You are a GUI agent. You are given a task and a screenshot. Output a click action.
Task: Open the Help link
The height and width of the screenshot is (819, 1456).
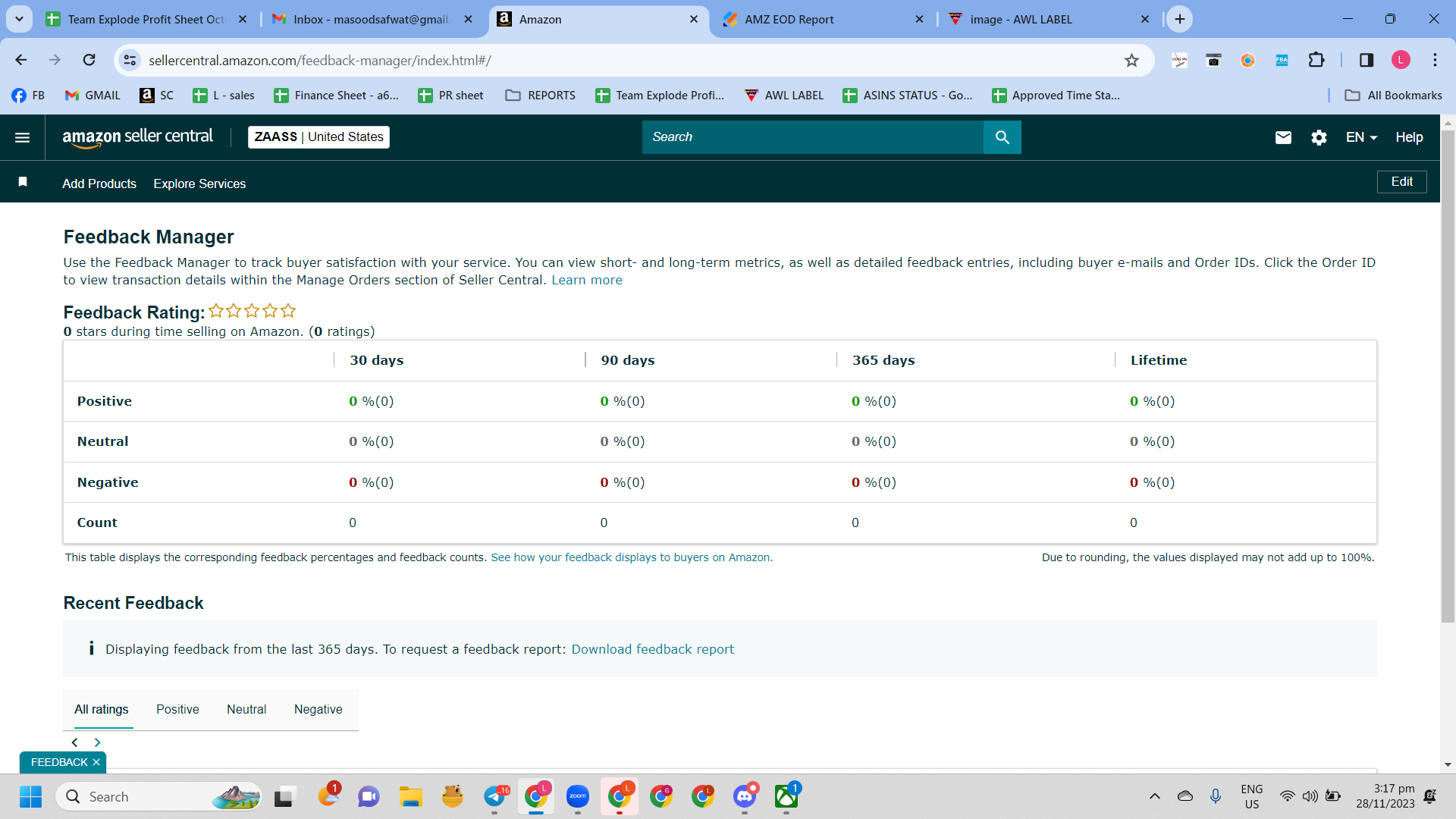point(1409,137)
